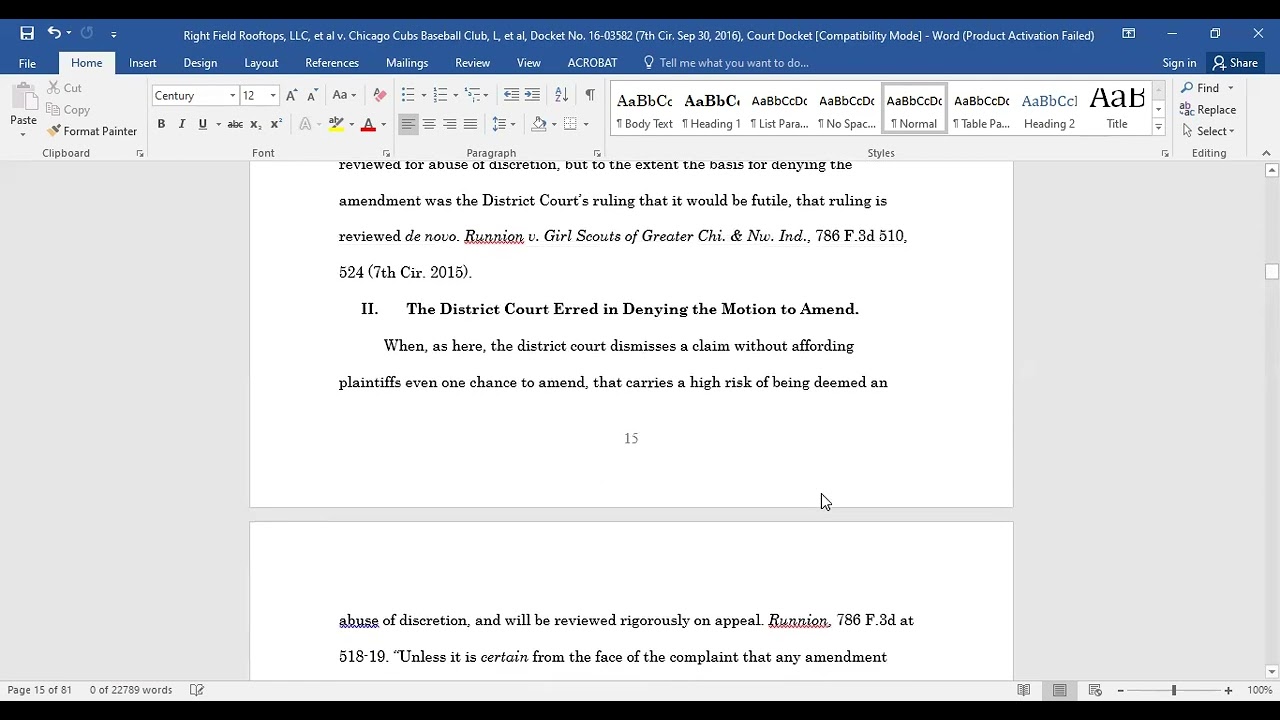Switch to the Insert tab
Screen dimensions: 1280x720
[143, 63]
